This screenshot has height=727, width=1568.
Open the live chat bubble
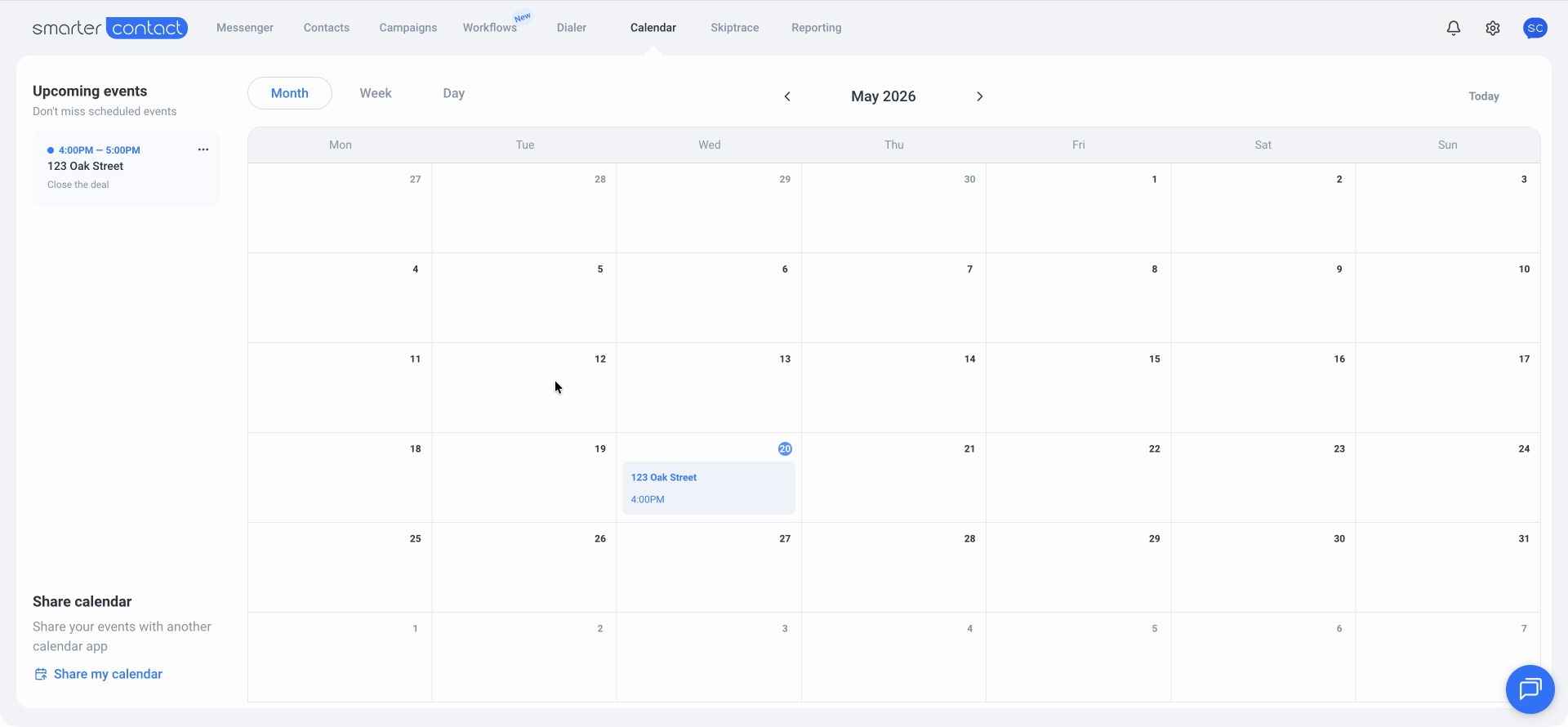[1530, 689]
